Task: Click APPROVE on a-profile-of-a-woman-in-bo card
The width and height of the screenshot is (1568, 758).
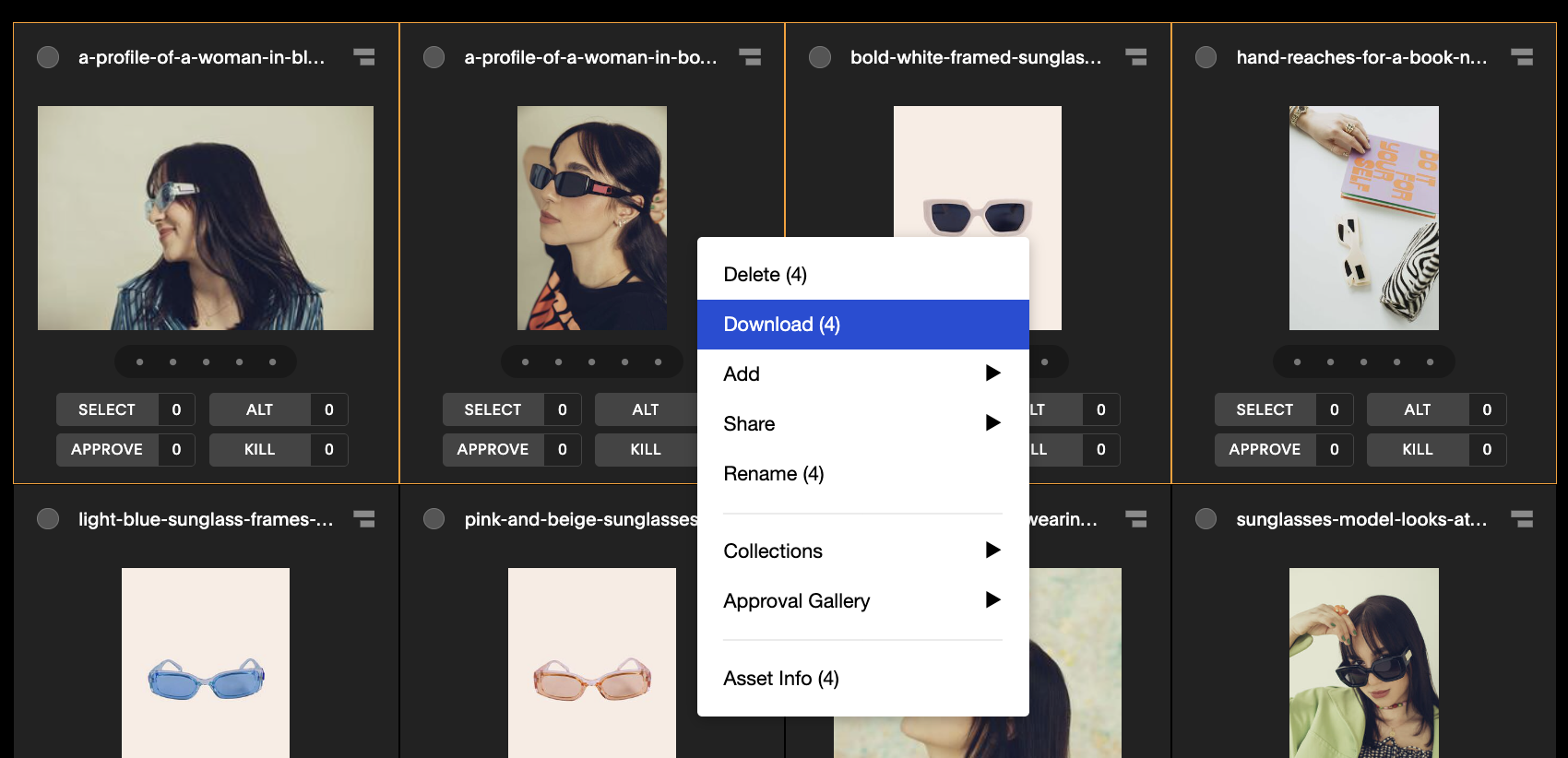Action: [493, 449]
